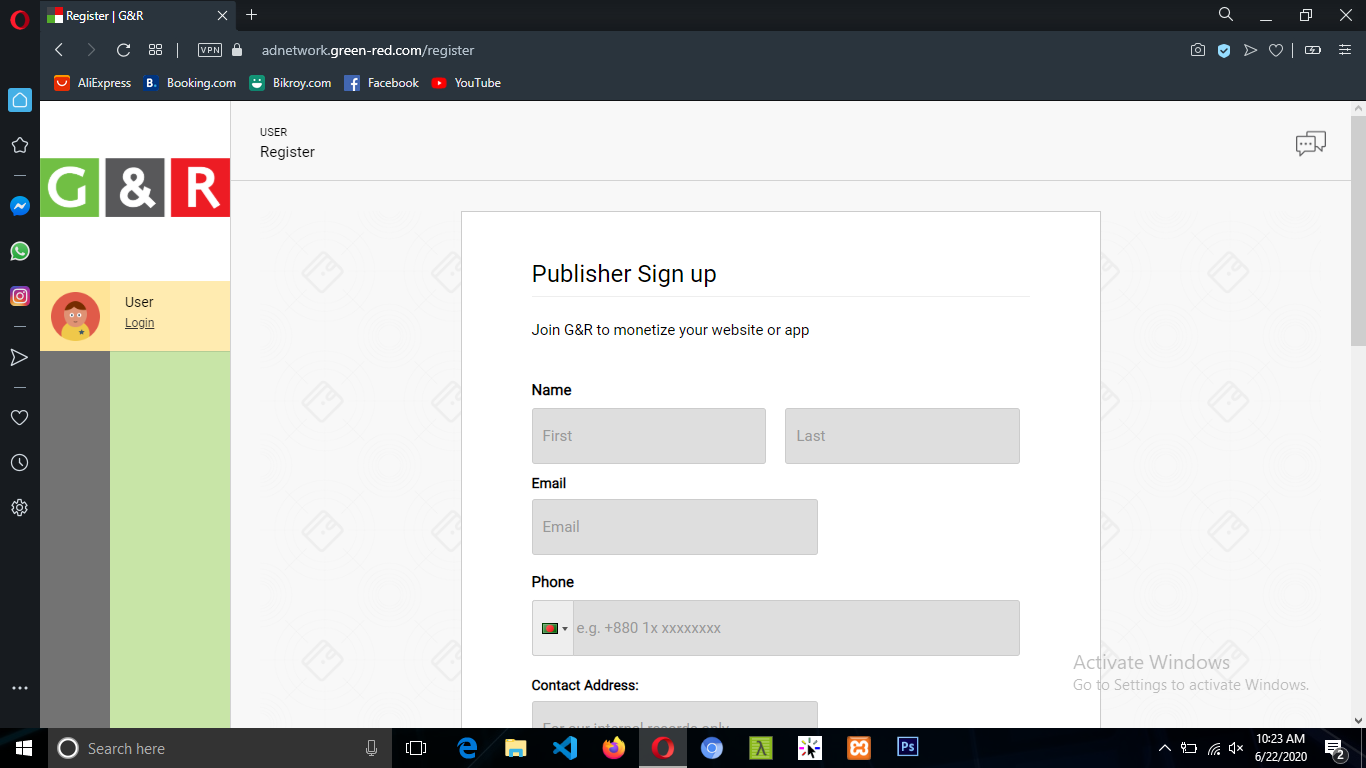
Task: Select the Register | G&R tab
Action: (x=138, y=16)
